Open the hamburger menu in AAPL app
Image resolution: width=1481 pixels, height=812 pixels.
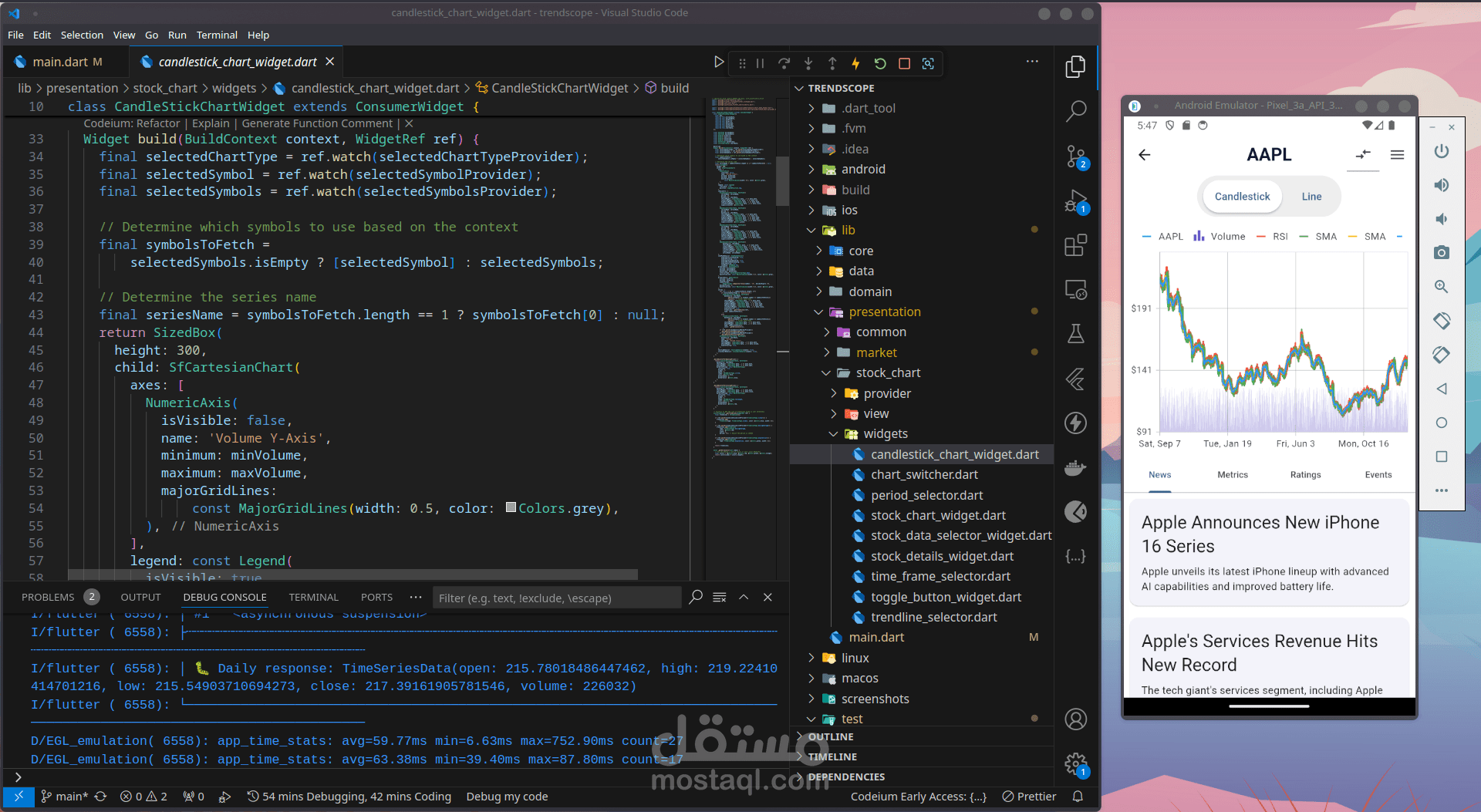(x=1397, y=155)
